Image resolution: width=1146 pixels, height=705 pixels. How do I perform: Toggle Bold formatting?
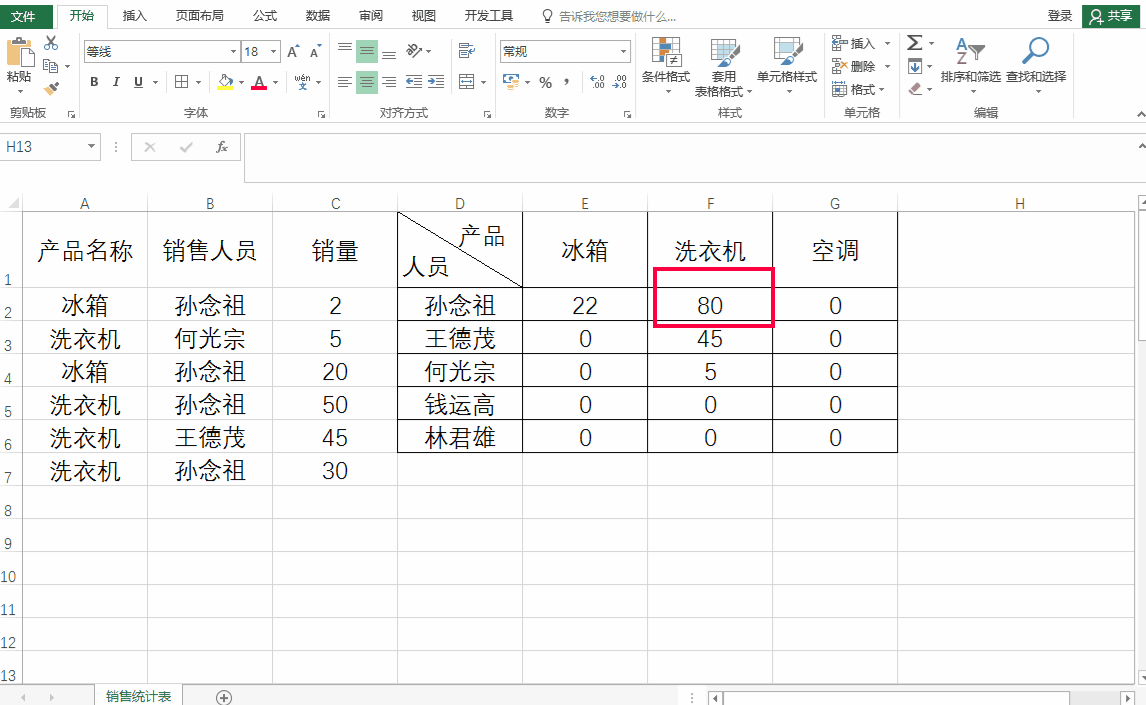tap(94, 83)
